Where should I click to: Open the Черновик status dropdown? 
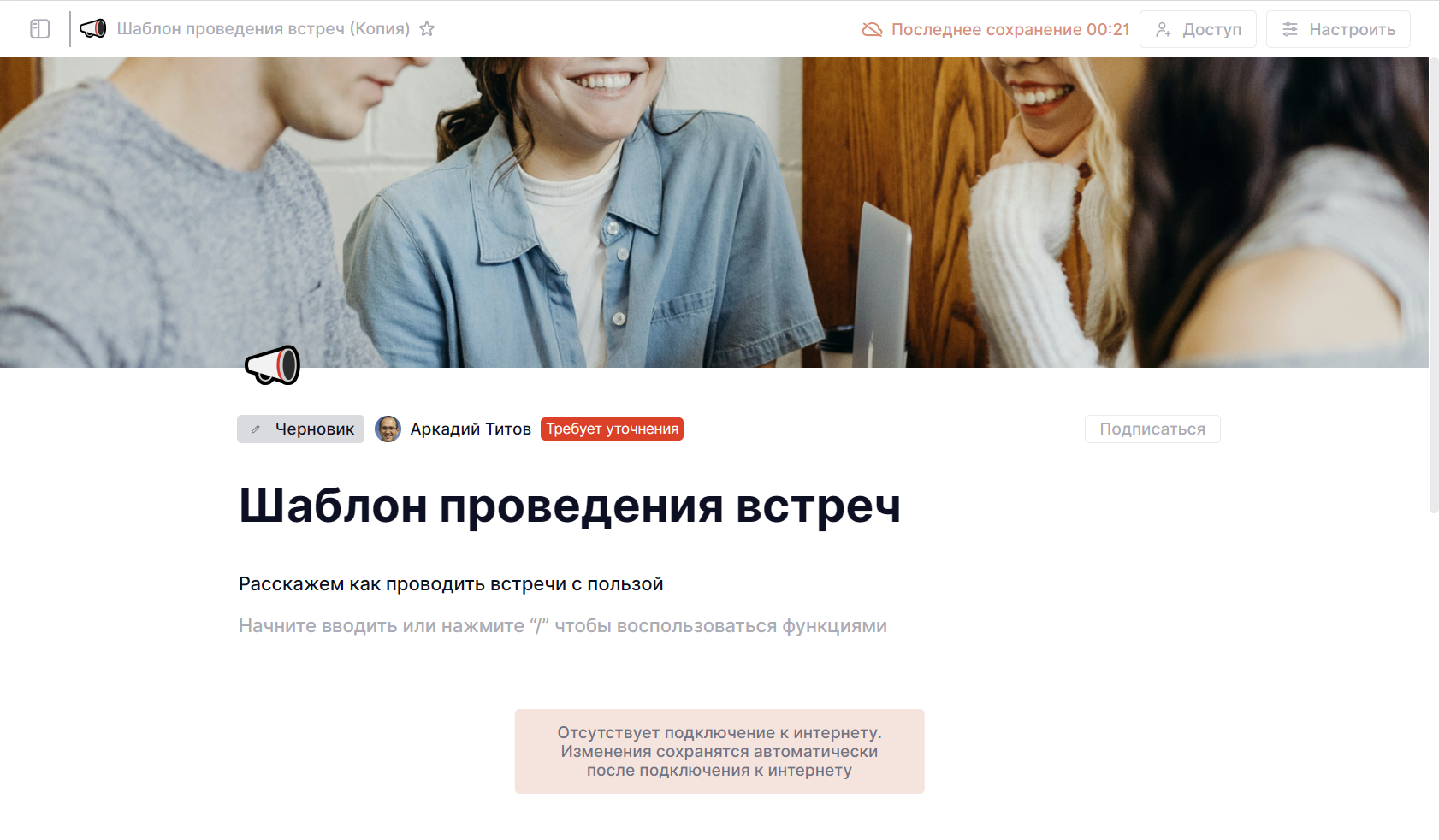coord(300,429)
